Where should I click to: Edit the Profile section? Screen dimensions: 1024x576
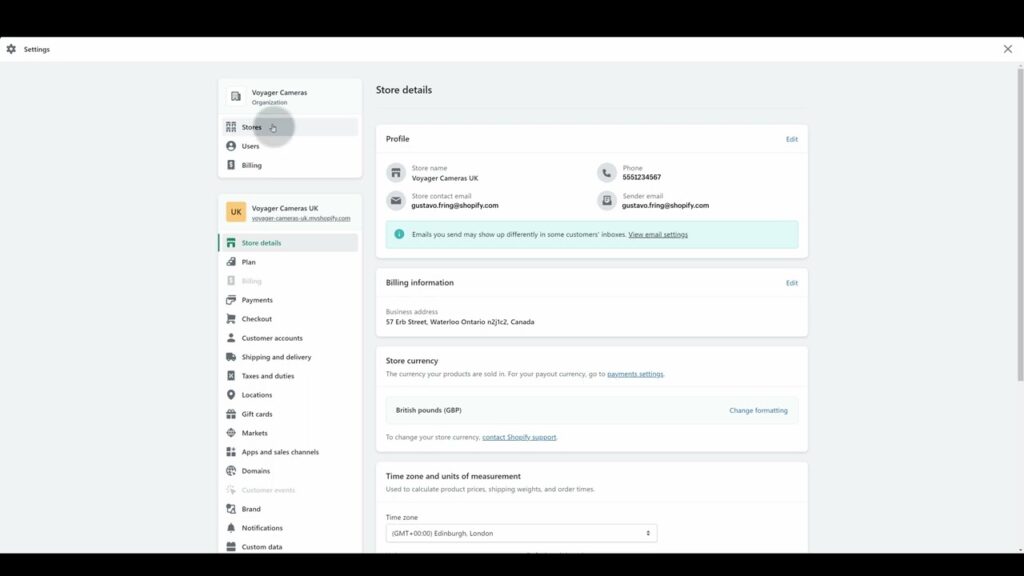791,139
